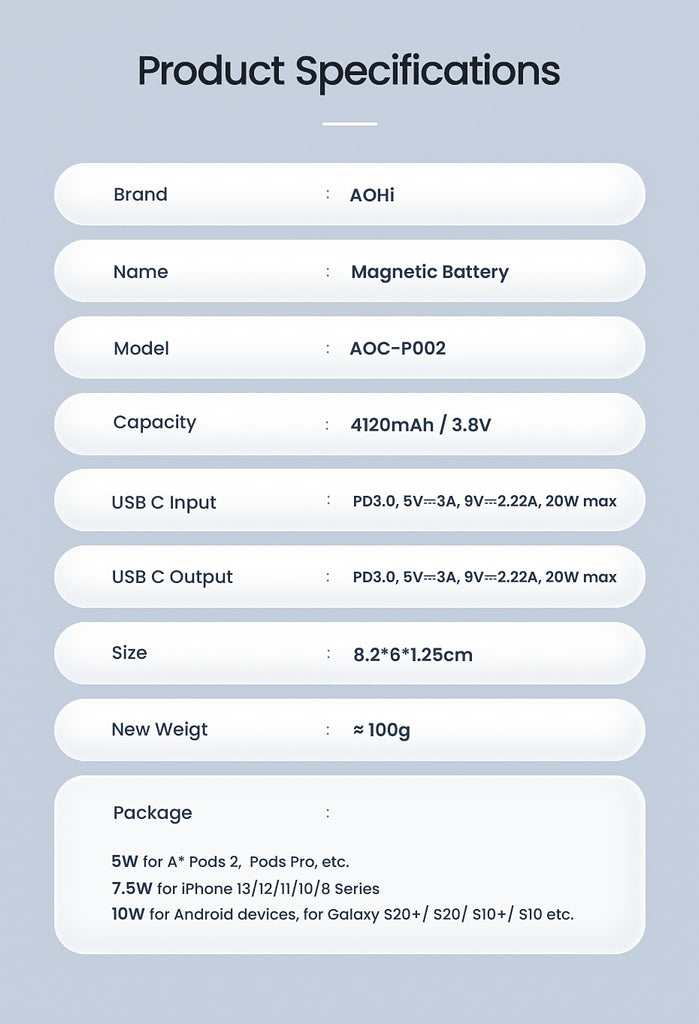This screenshot has width=699, height=1024.
Task: Select the USB C Output label
Action: coord(172,577)
